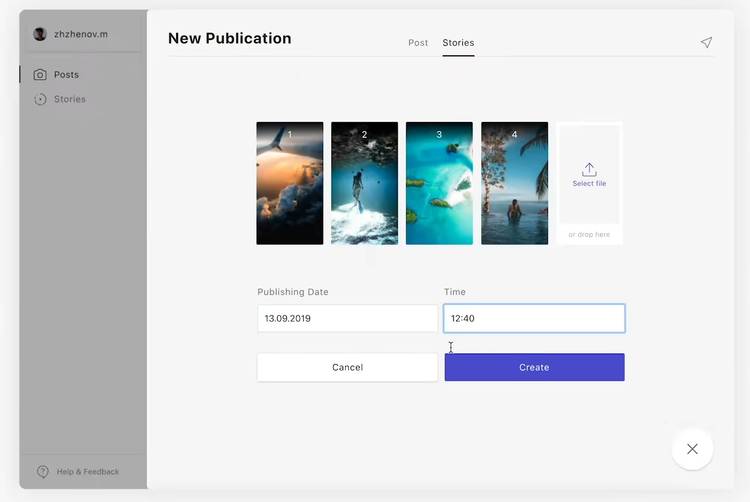Select story thumbnail 4 with infinity pool
Screen dimensions: 750x502
515,183
